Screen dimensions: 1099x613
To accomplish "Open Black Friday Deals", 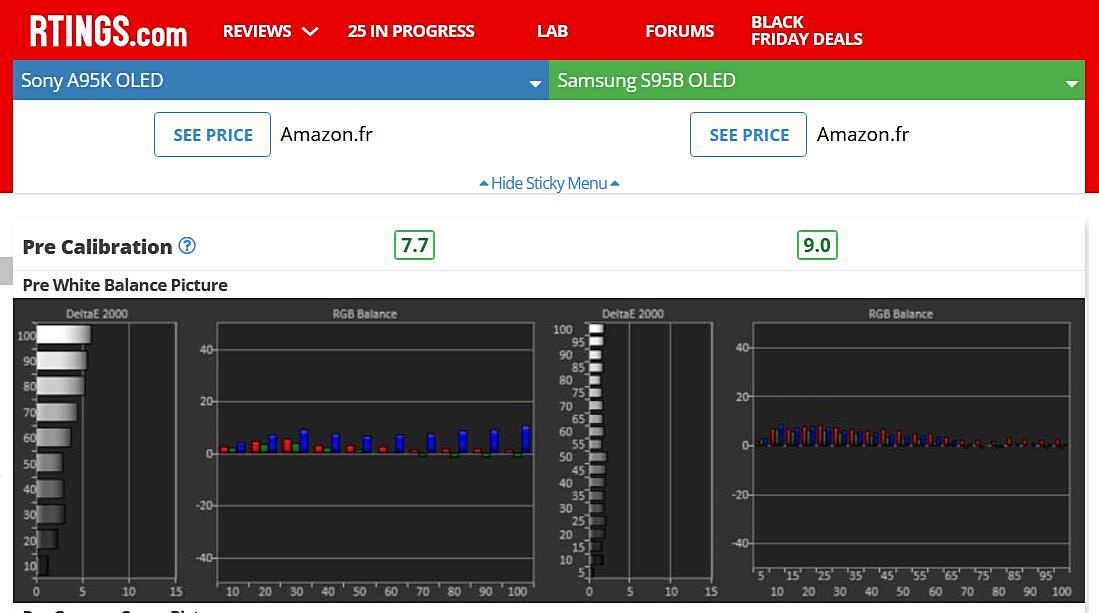I will tap(806, 31).
